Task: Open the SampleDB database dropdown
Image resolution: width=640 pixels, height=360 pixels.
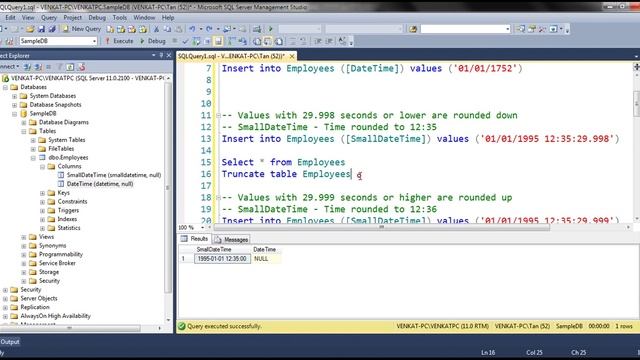Action: pyautogui.click(x=94, y=41)
